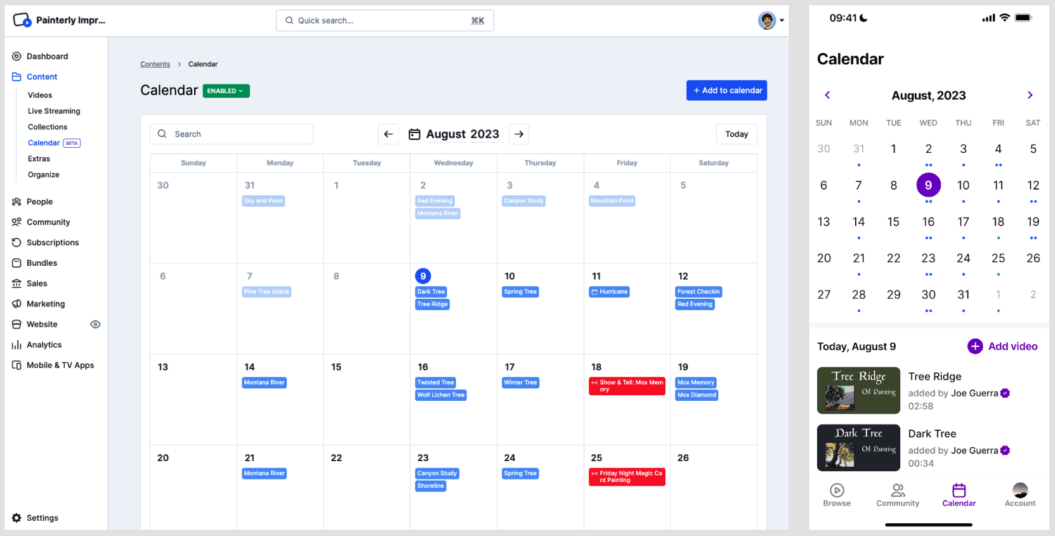Click the Add to calendar button
This screenshot has height=536, width=1055.
point(727,90)
